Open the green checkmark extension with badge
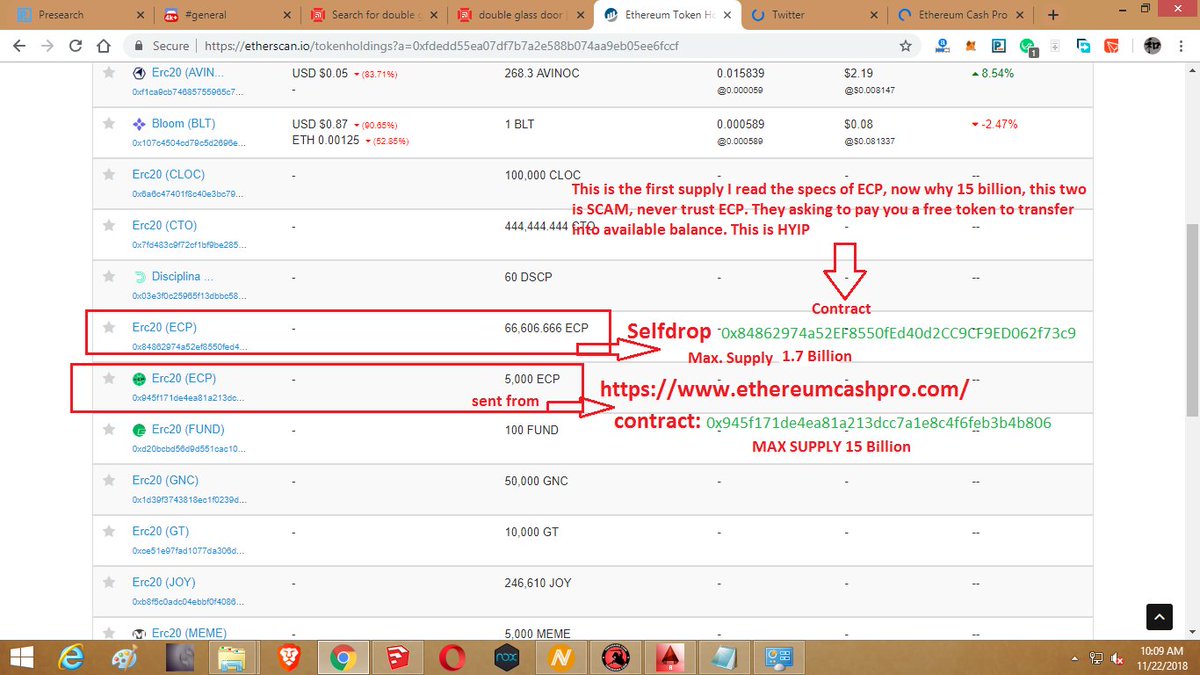 coord(1028,47)
